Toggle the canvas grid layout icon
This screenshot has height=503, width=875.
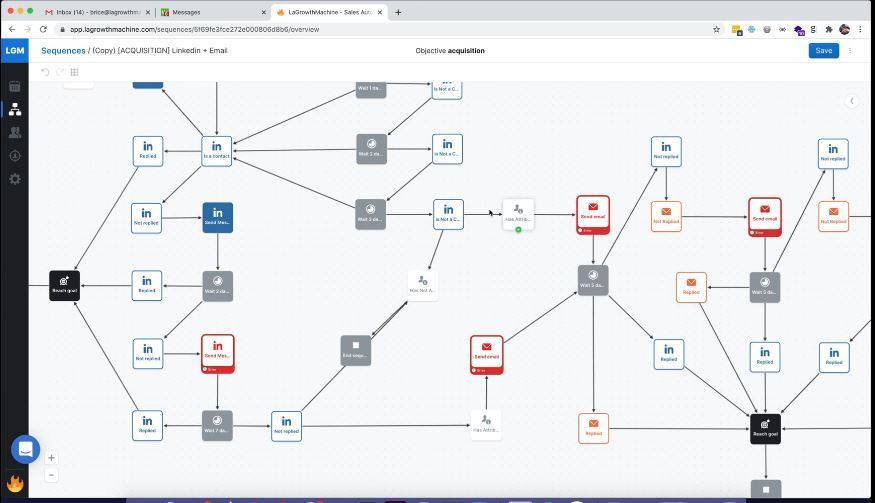point(74,71)
